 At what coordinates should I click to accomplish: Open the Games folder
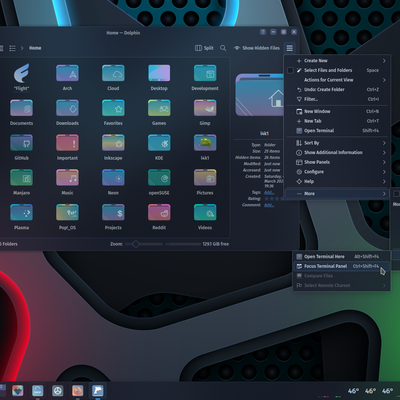[x=159, y=112]
